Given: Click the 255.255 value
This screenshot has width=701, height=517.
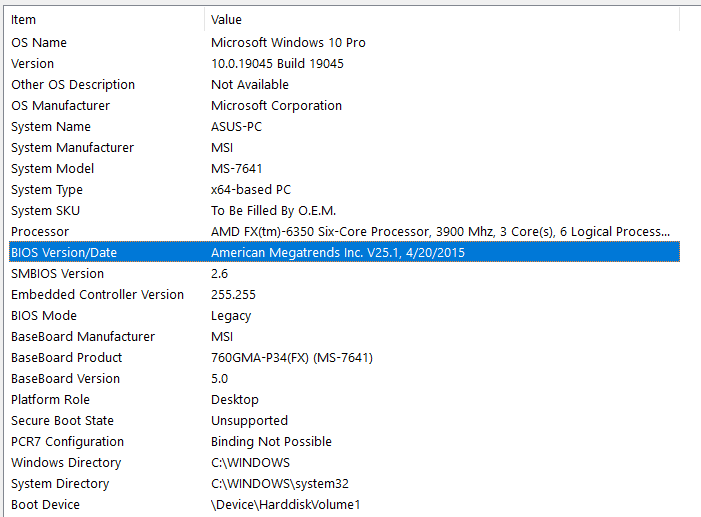Looking at the screenshot, I should point(233,294).
